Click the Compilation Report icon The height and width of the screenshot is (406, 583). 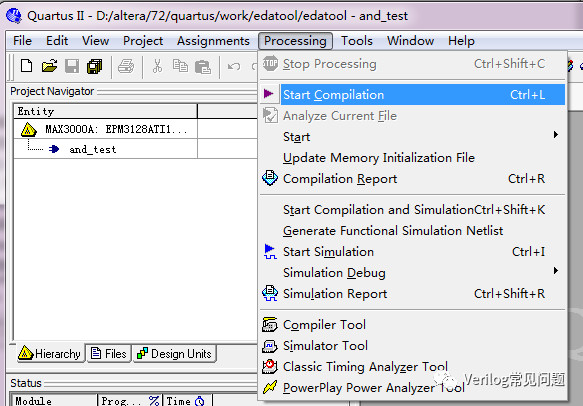point(270,178)
